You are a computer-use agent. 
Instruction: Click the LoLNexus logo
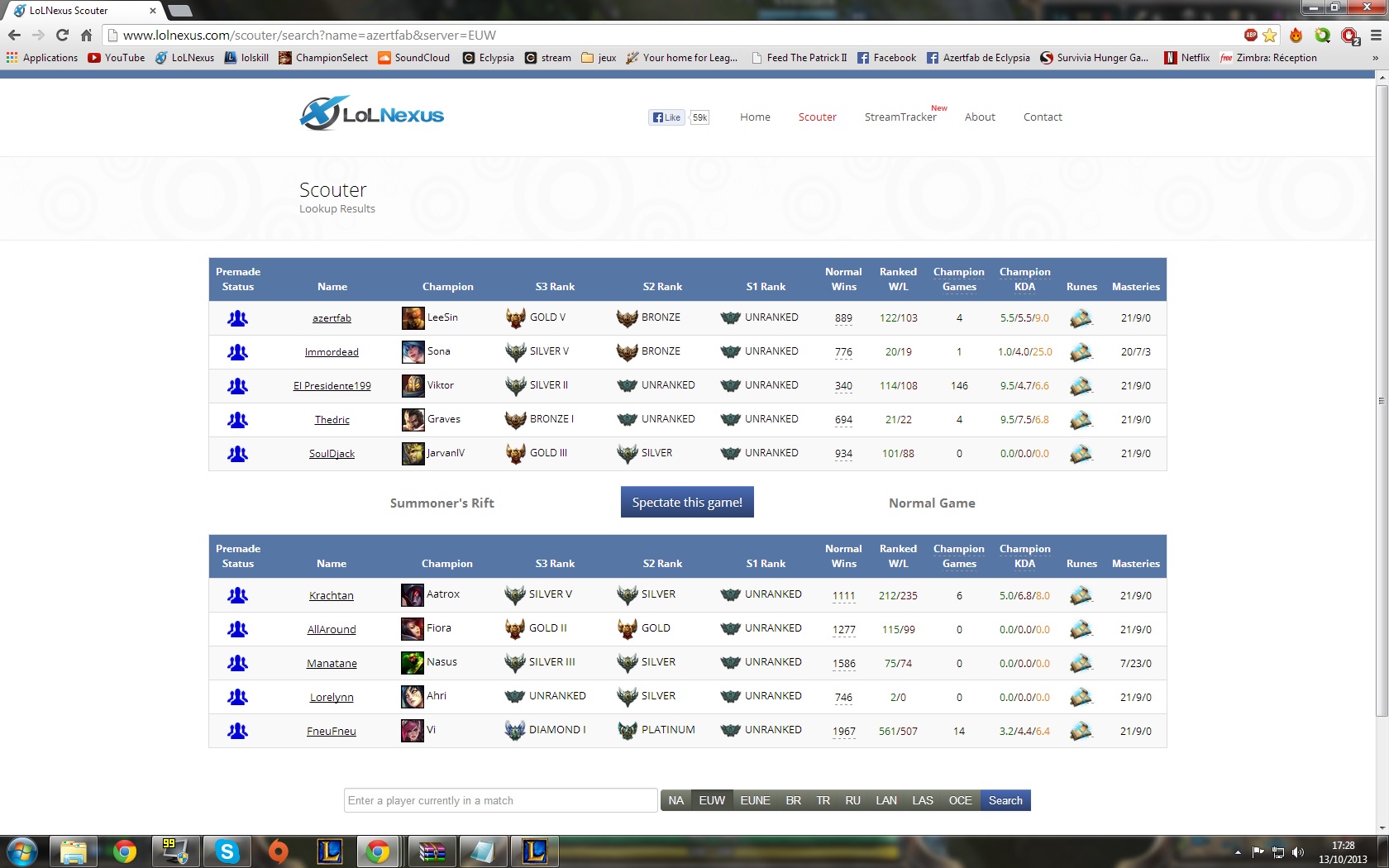(x=372, y=114)
